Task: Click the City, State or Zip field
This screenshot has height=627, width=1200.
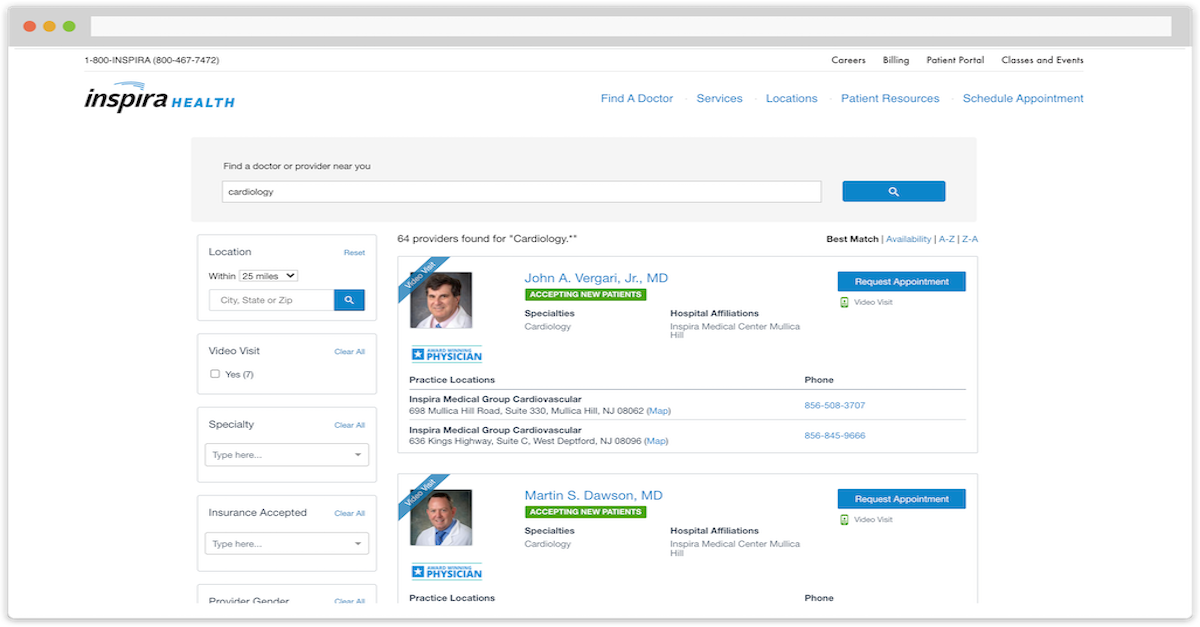Action: 271,300
